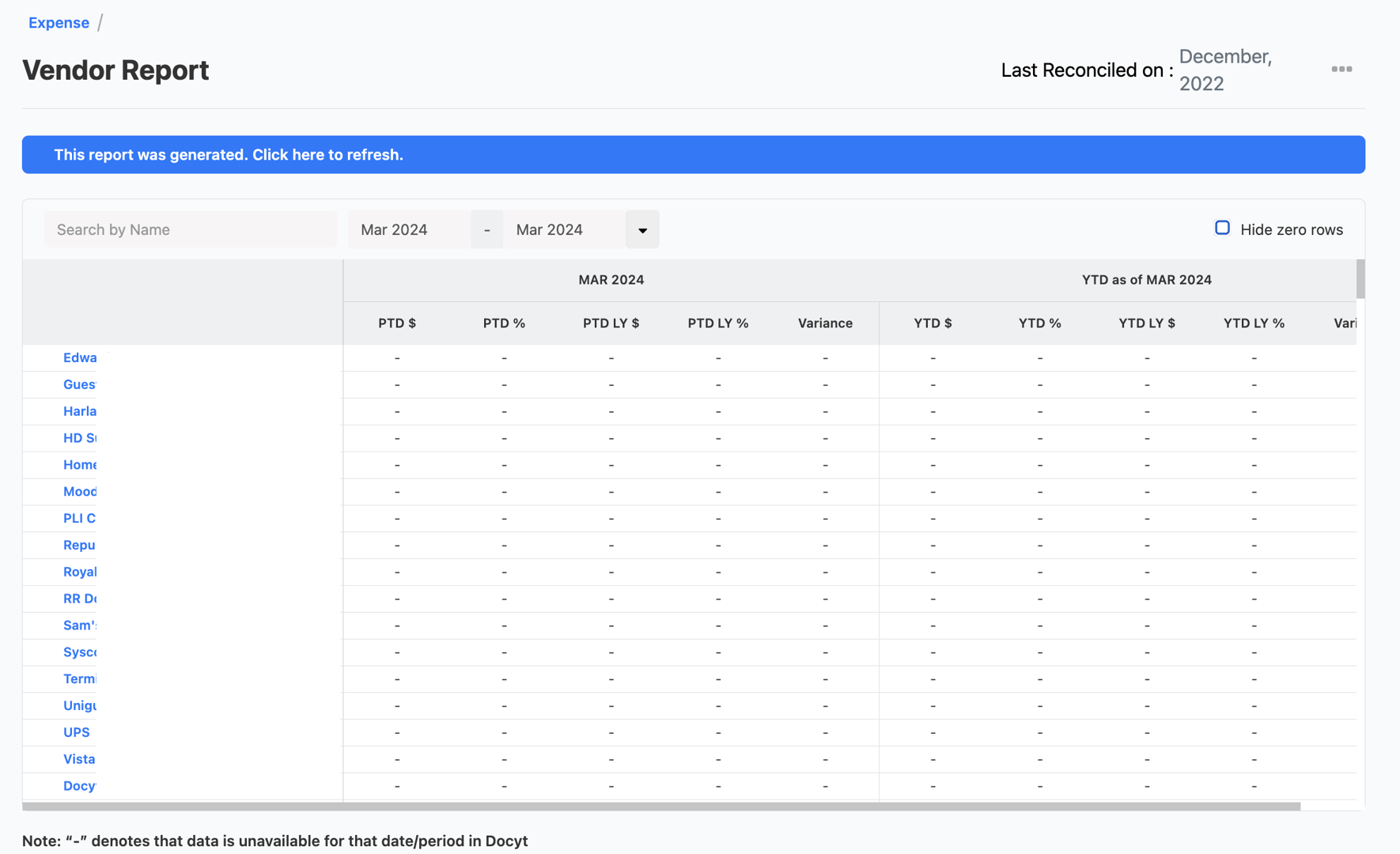
Task: Open the Uniqu… vendor link
Action: point(80,706)
